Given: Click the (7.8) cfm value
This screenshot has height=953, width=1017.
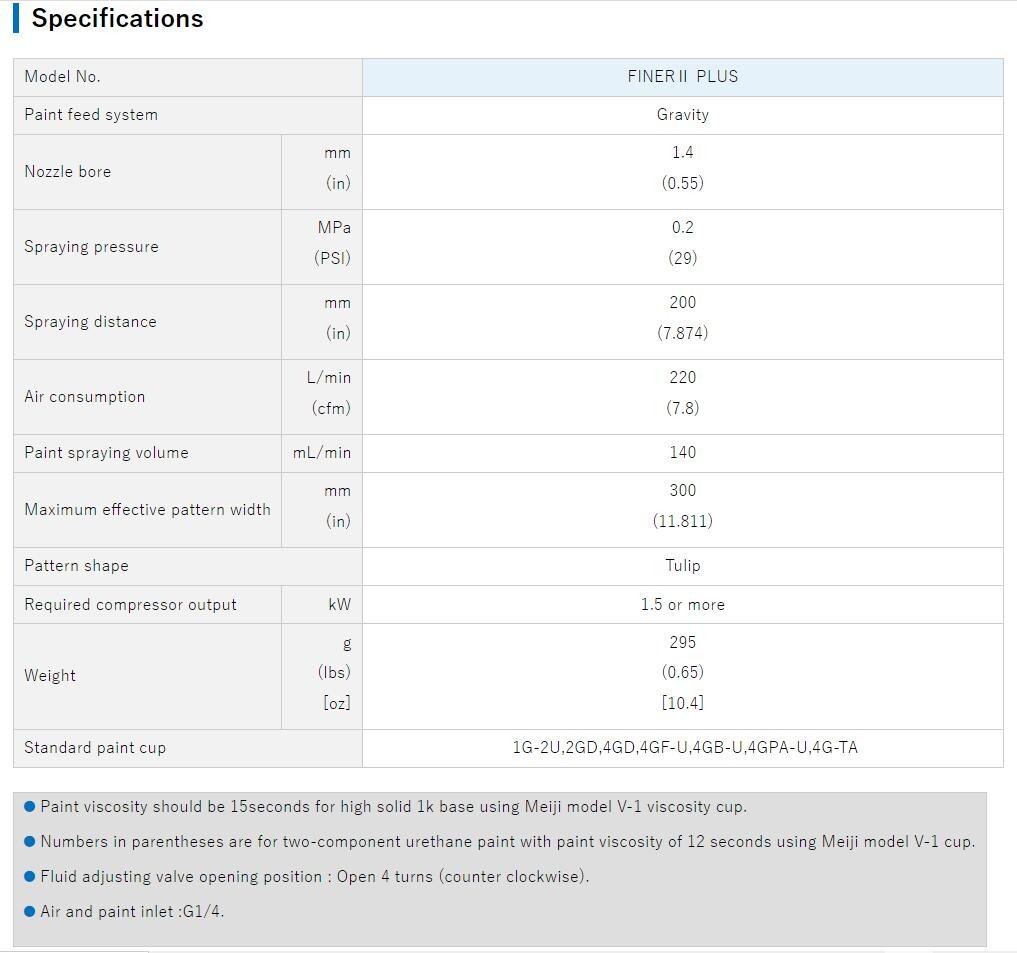Looking at the screenshot, I should [682, 408].
